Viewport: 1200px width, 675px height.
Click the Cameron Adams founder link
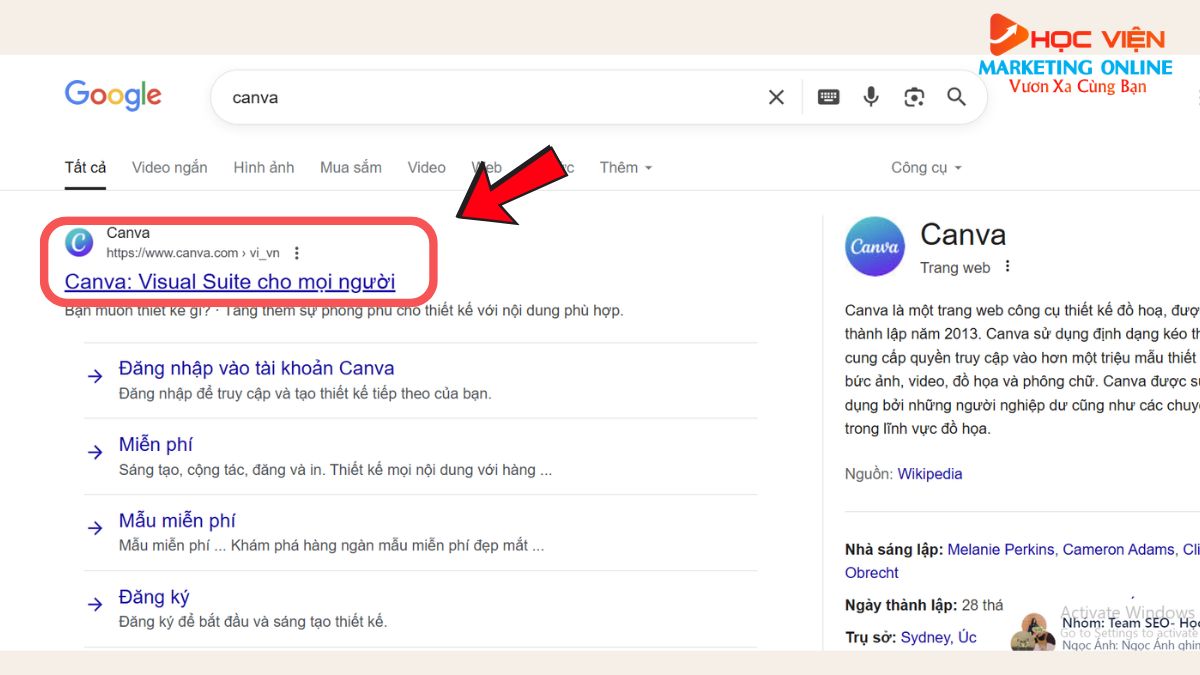coord(1120,549)
